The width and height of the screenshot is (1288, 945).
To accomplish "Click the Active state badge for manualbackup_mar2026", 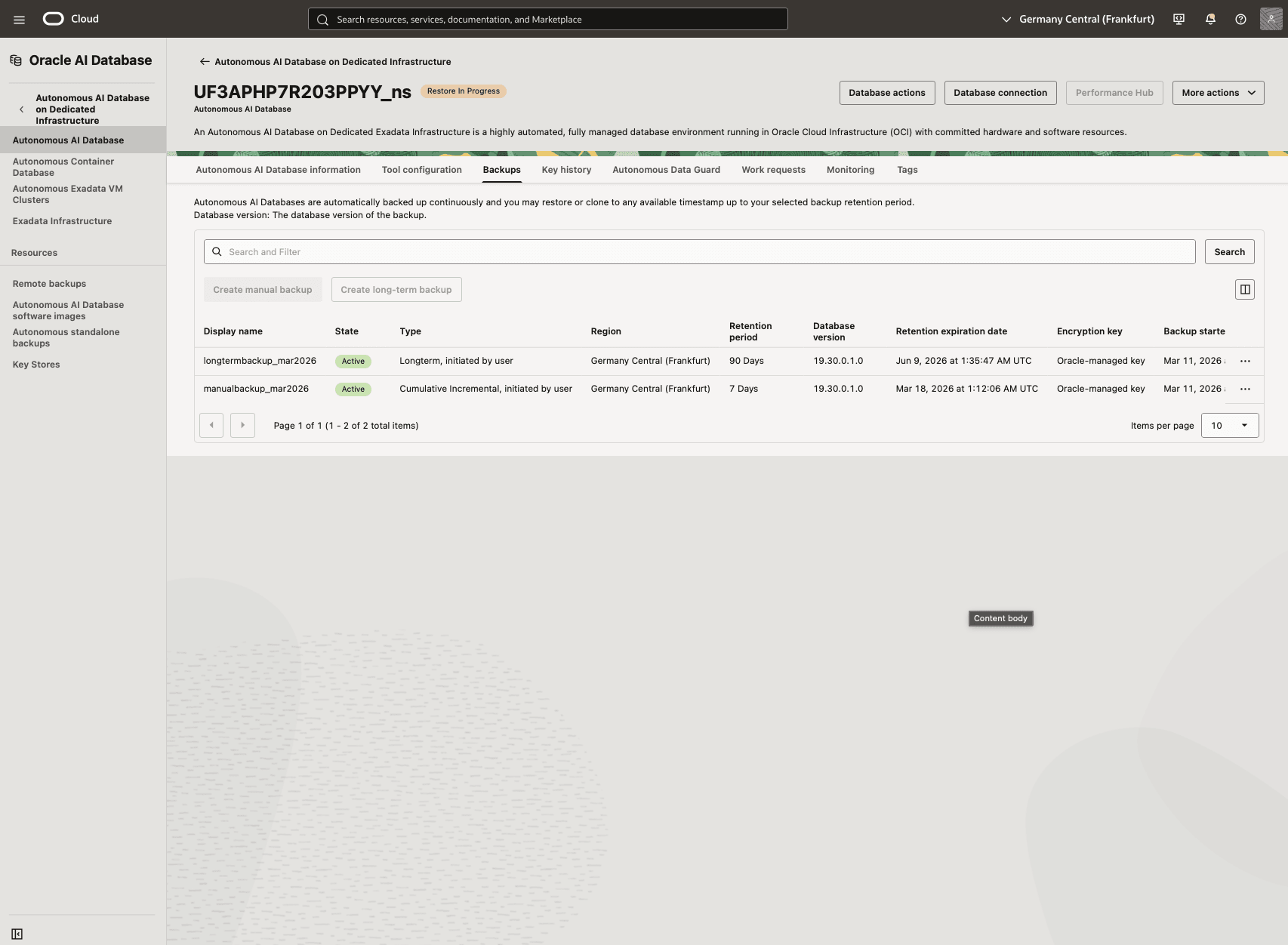I will tap(353, 389).
